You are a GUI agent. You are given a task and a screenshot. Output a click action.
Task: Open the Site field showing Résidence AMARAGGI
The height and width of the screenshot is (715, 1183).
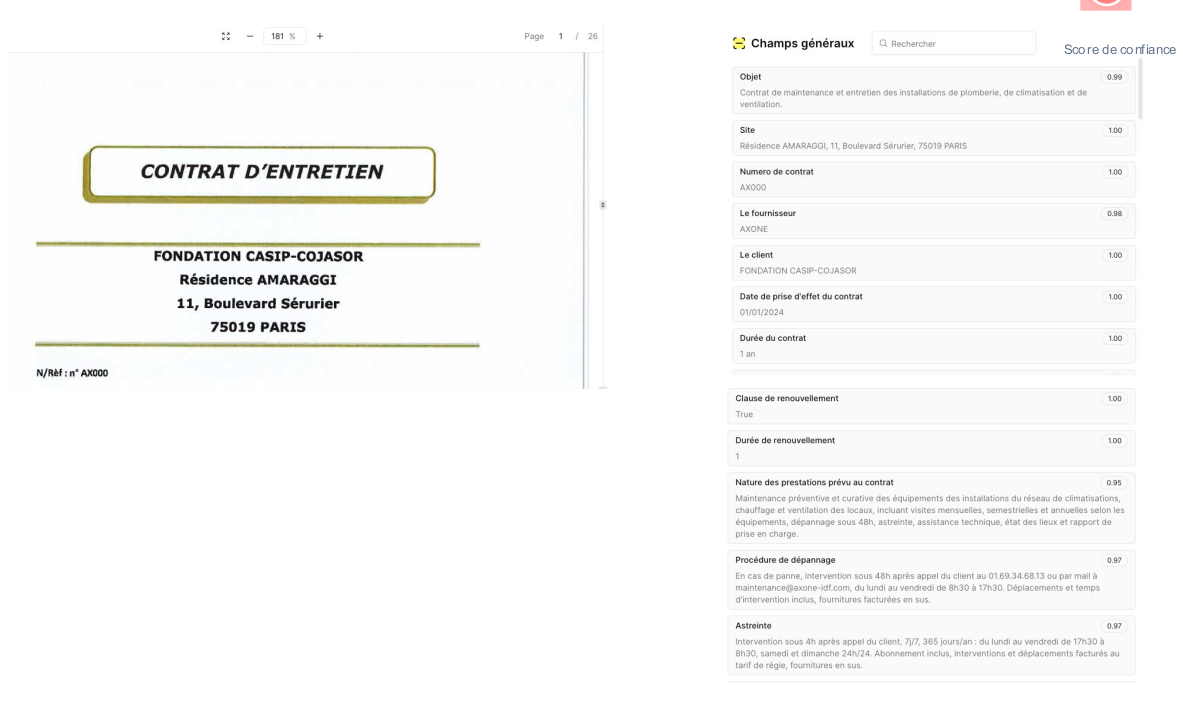[930, 137]
